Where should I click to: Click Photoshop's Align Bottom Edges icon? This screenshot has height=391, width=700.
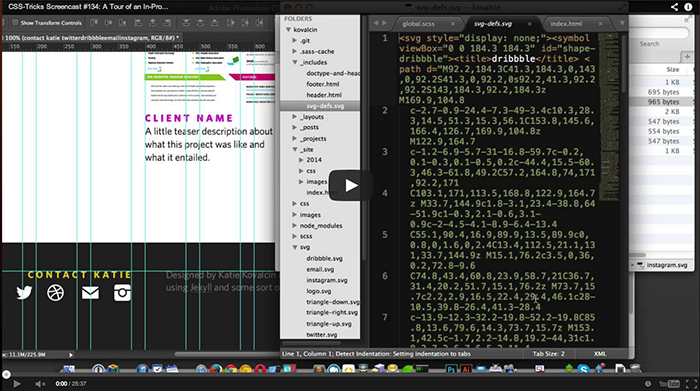click(122, 22)
